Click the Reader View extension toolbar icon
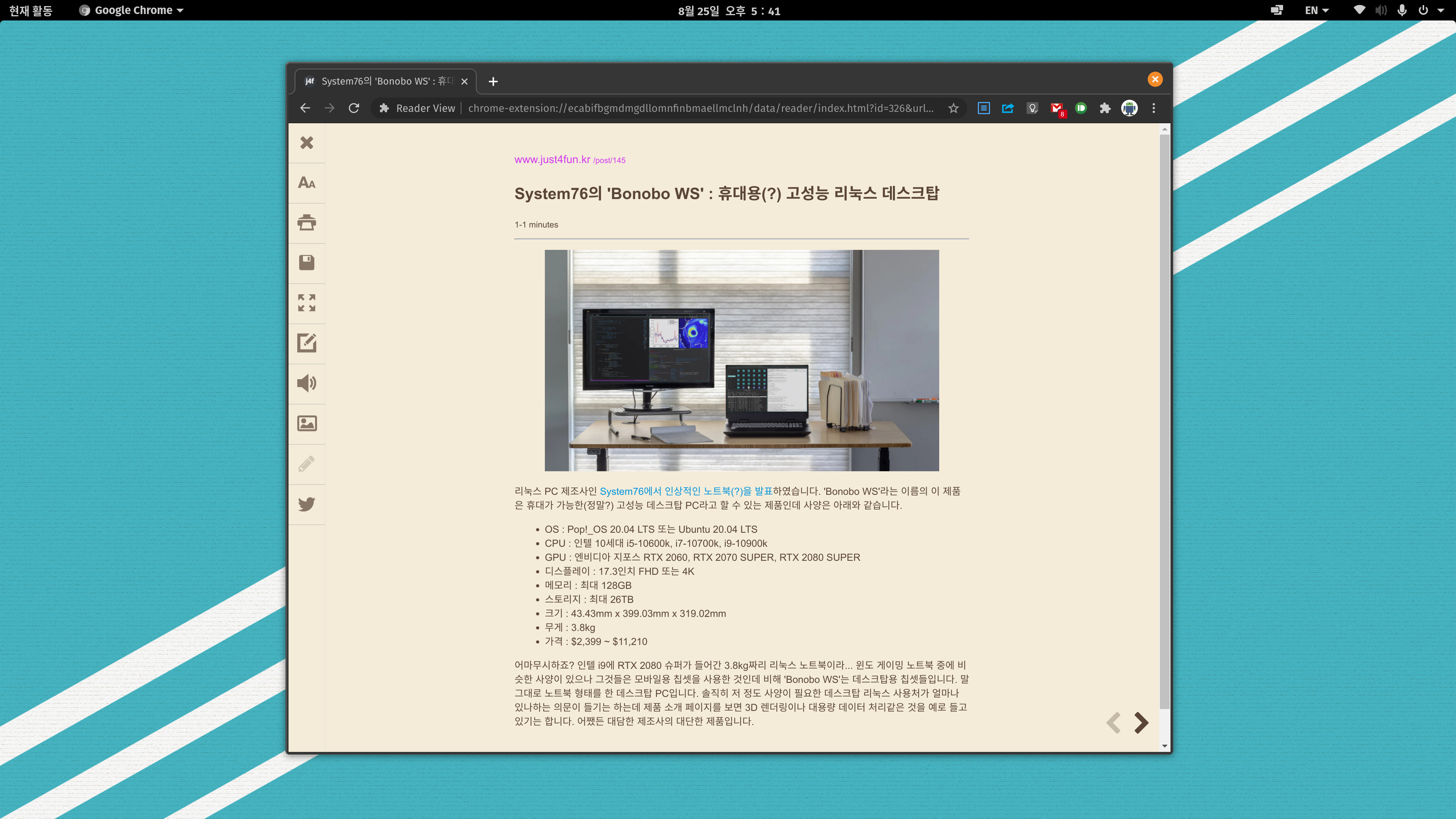This screenshot has width=1456, height=819. [x=984, y=108]
